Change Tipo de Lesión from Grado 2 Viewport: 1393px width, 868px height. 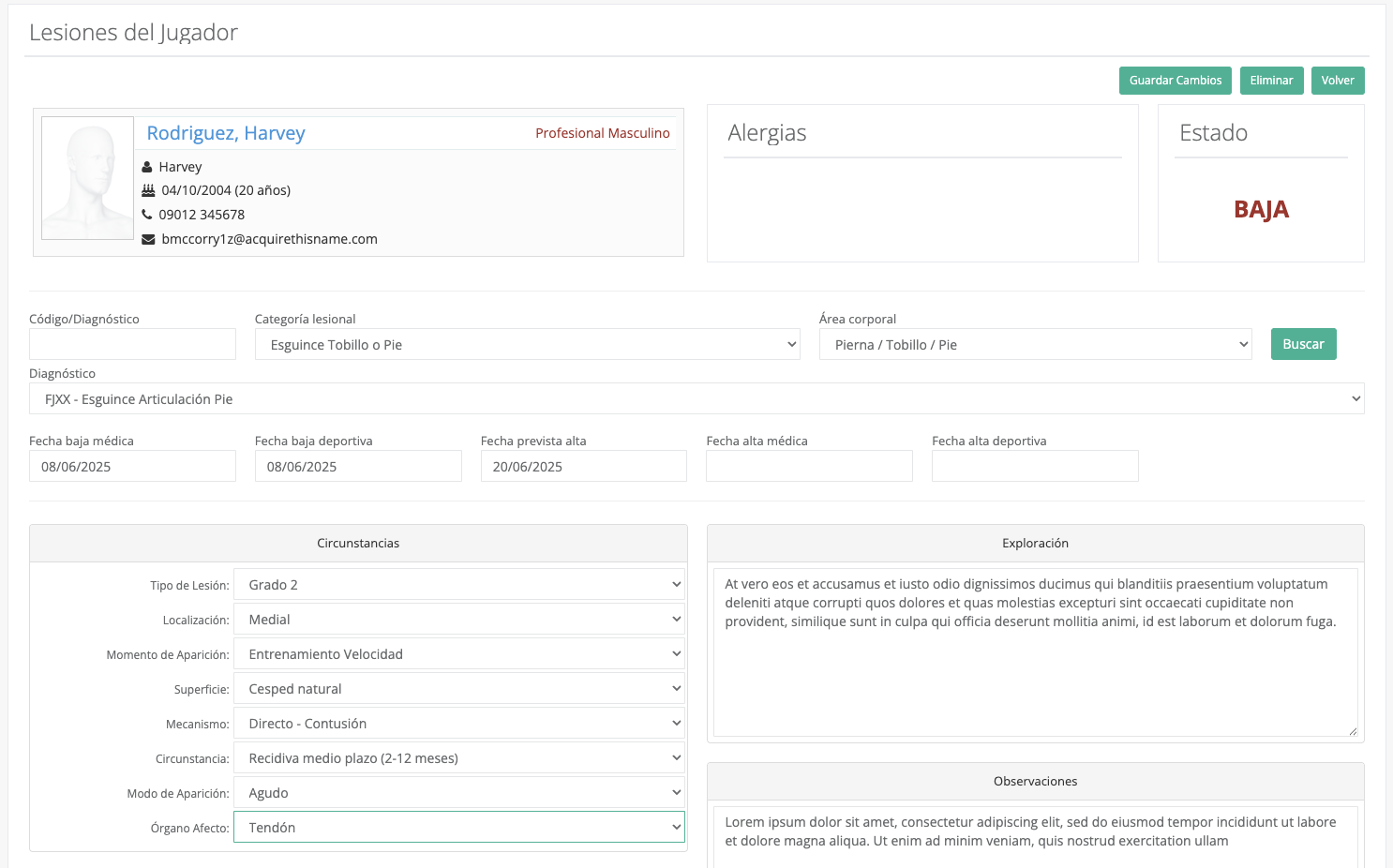click(x=458, y=585)
